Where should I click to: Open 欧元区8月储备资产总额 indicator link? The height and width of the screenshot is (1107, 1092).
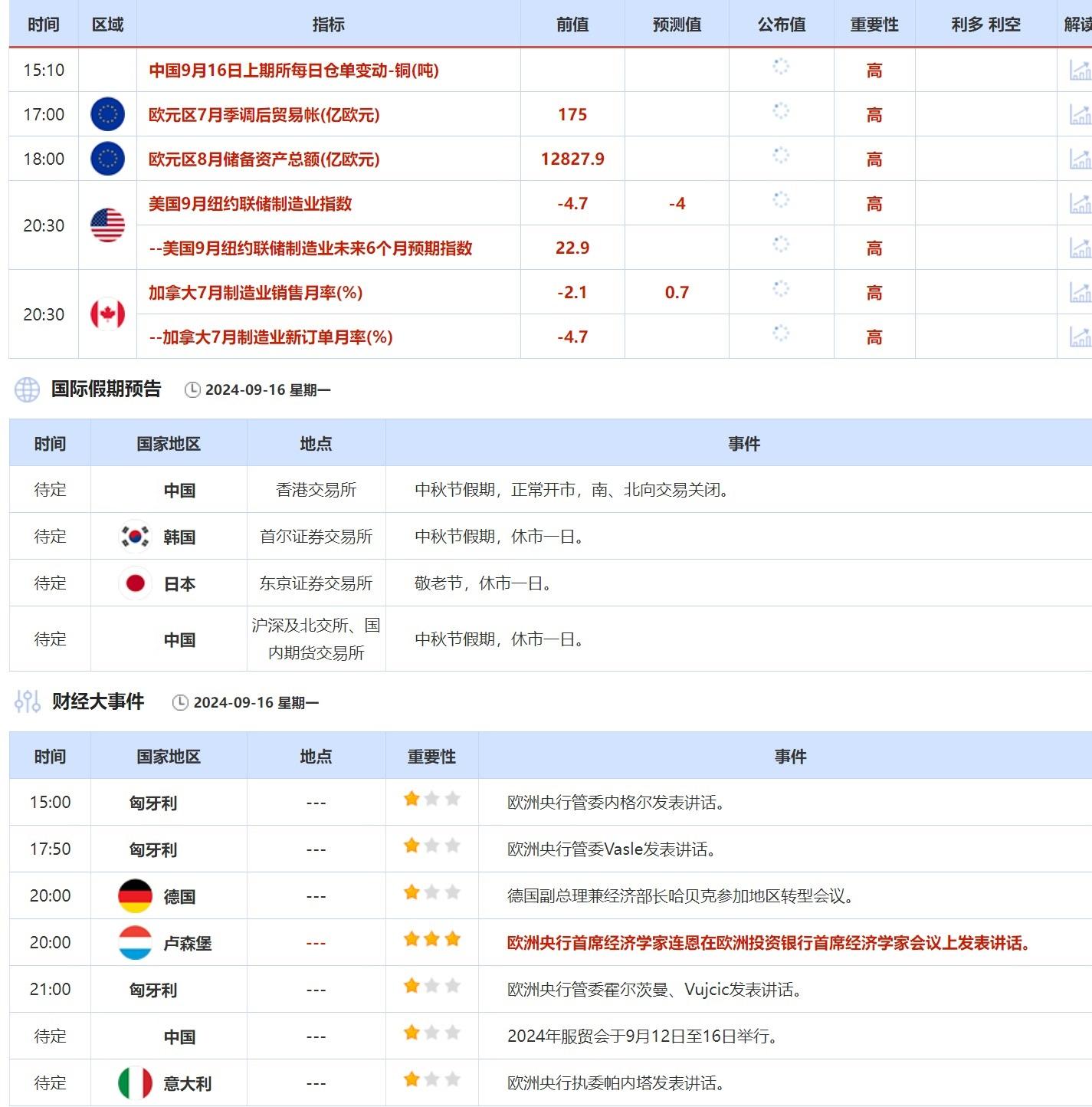[x=264, y=159]
